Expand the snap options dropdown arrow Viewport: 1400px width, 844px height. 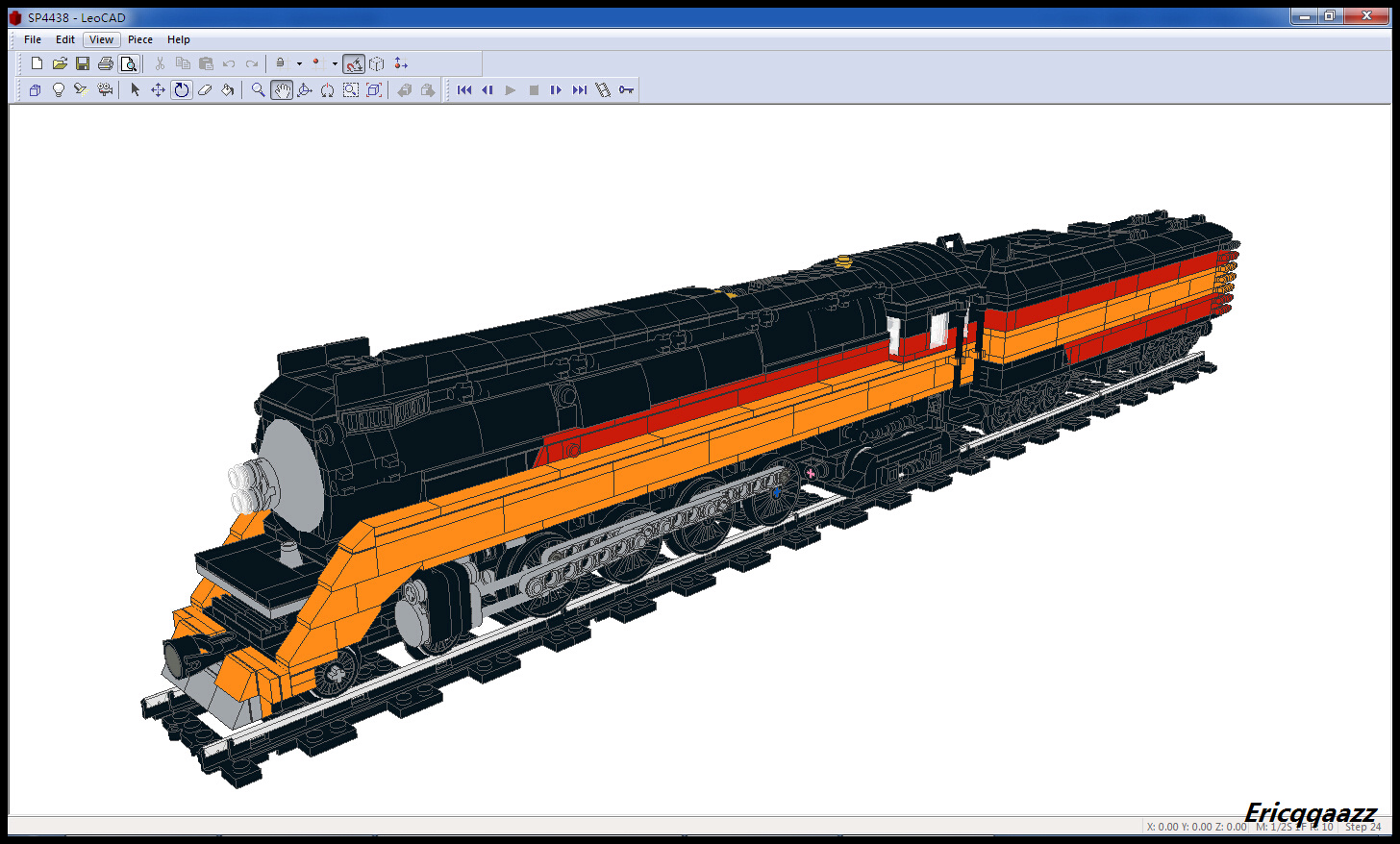(335, 64)
